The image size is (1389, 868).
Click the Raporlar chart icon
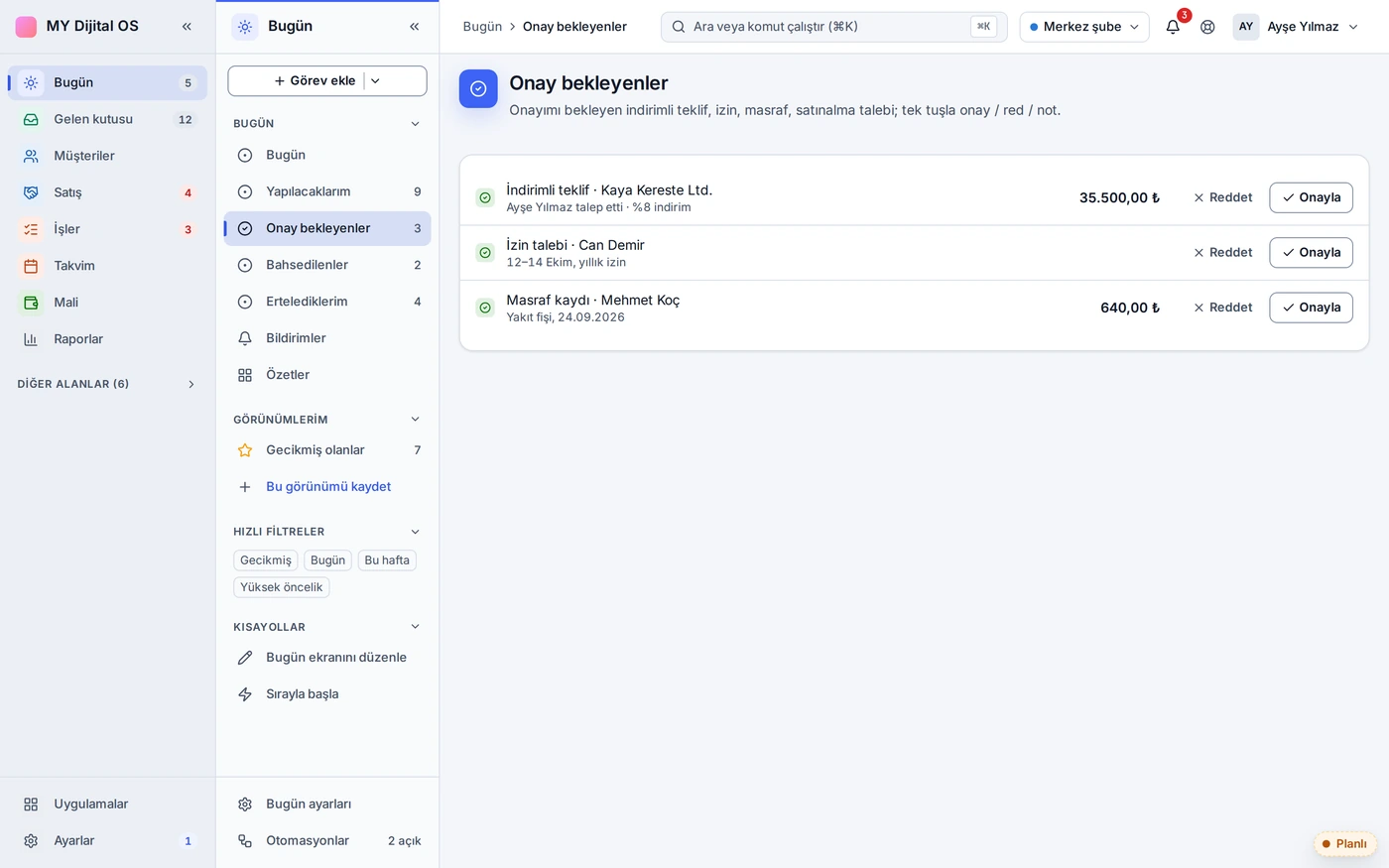(31, 339)
